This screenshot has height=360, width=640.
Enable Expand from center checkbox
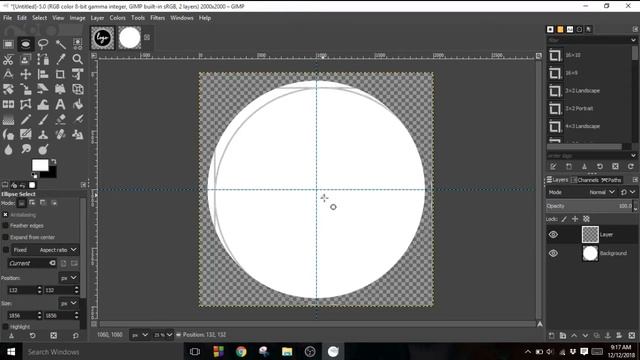tap(5, 237)
